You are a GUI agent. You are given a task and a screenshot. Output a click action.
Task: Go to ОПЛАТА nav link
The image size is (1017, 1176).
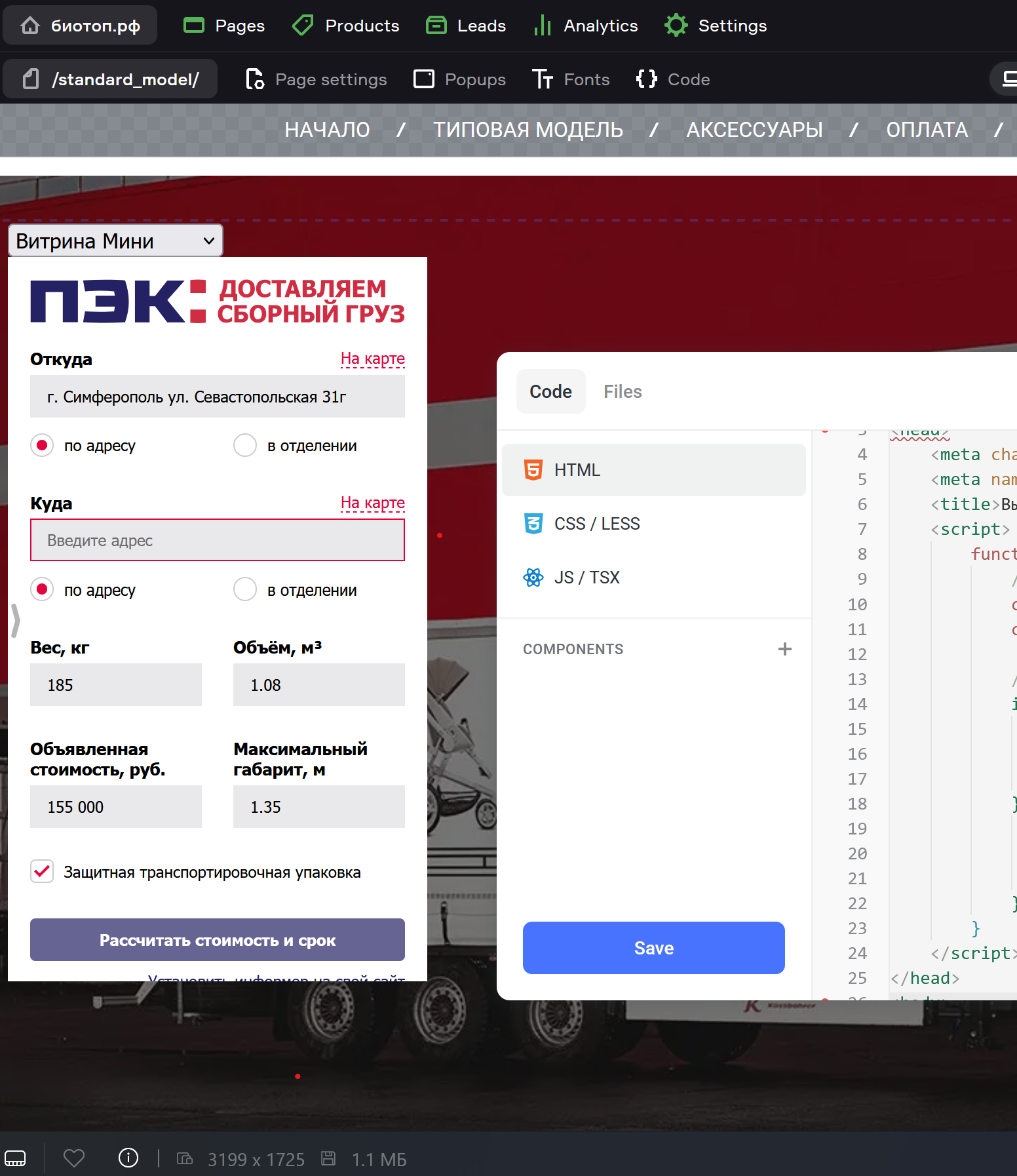927,130
